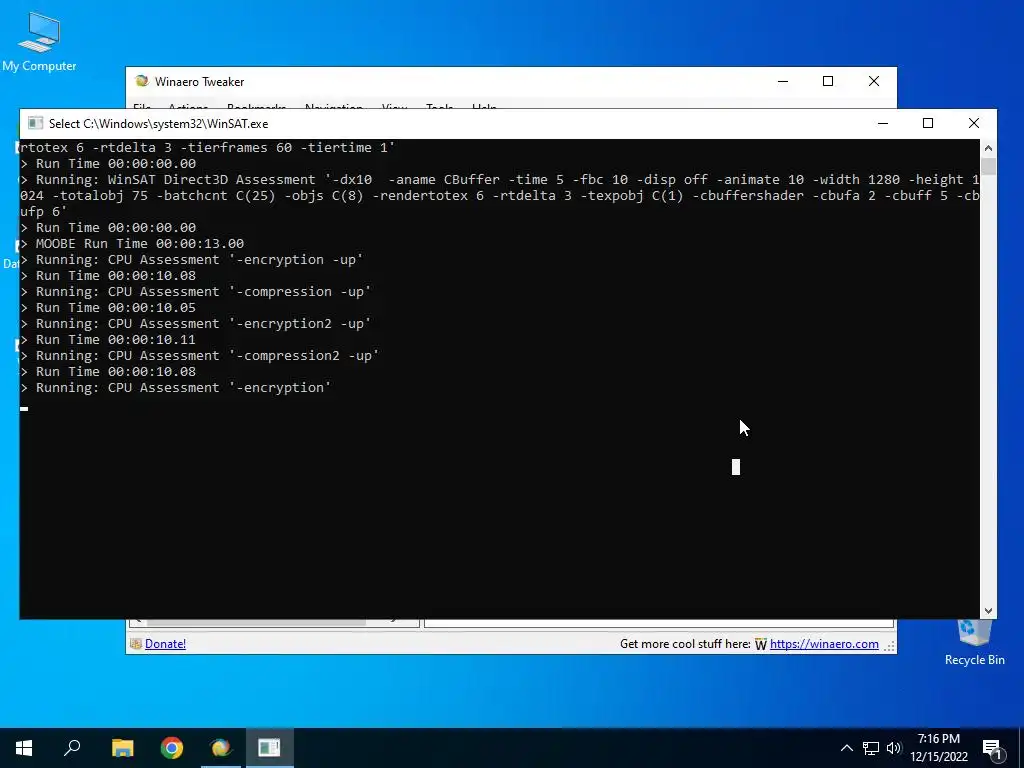The width and height of the screenshot is (1024, 768).
Task: Open the network status tray icon
Action: [x=871, y=748]
